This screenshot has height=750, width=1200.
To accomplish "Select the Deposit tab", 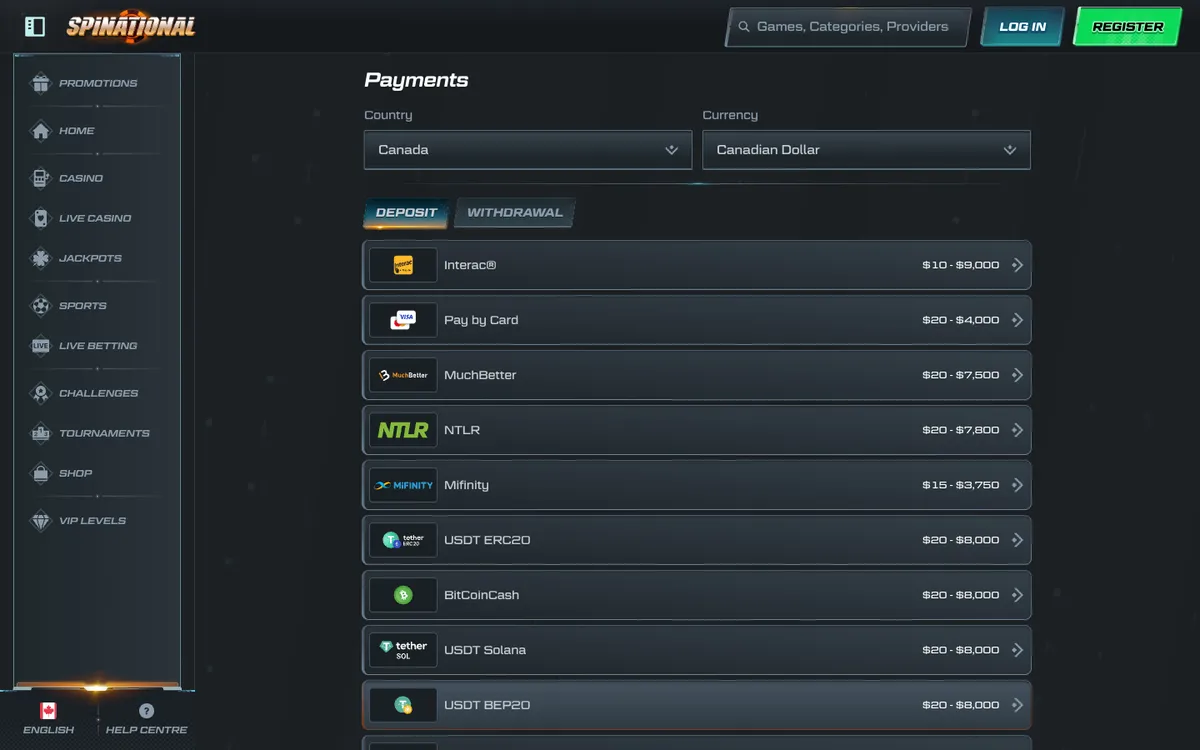I will pyautogui.click(x=406, y=212).
